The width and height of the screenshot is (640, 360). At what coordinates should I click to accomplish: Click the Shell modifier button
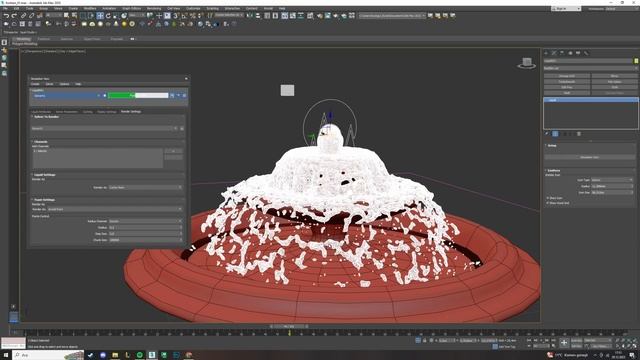pos(567,93)
